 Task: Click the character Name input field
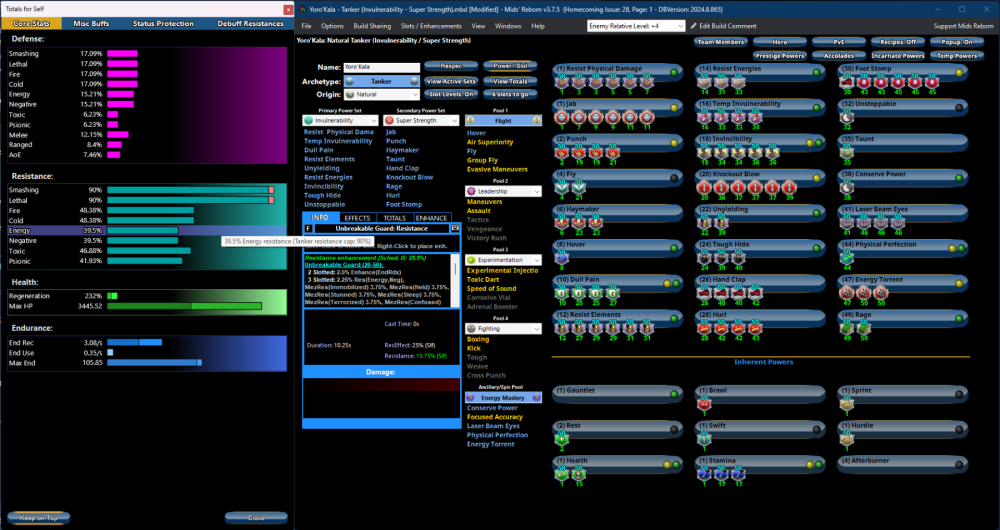381,66
